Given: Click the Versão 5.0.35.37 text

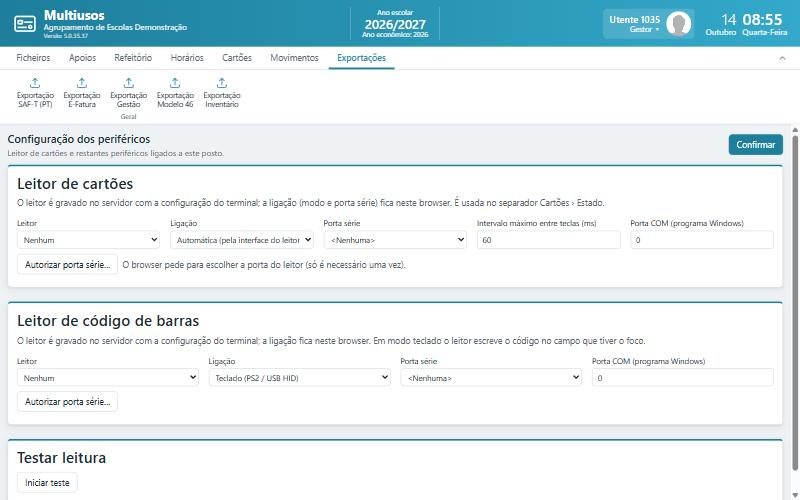Looking at the screenshot, I should [x=65, y=36].
